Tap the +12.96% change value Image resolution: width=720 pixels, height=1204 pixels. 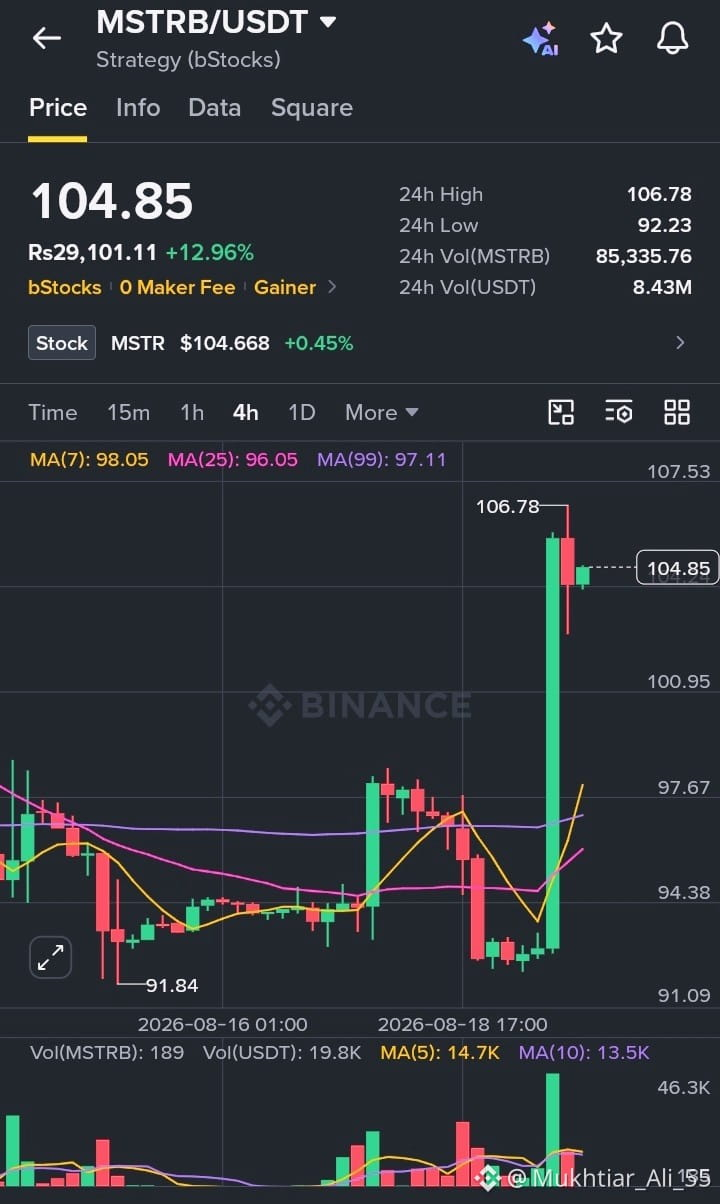click(x=210, y=252)
